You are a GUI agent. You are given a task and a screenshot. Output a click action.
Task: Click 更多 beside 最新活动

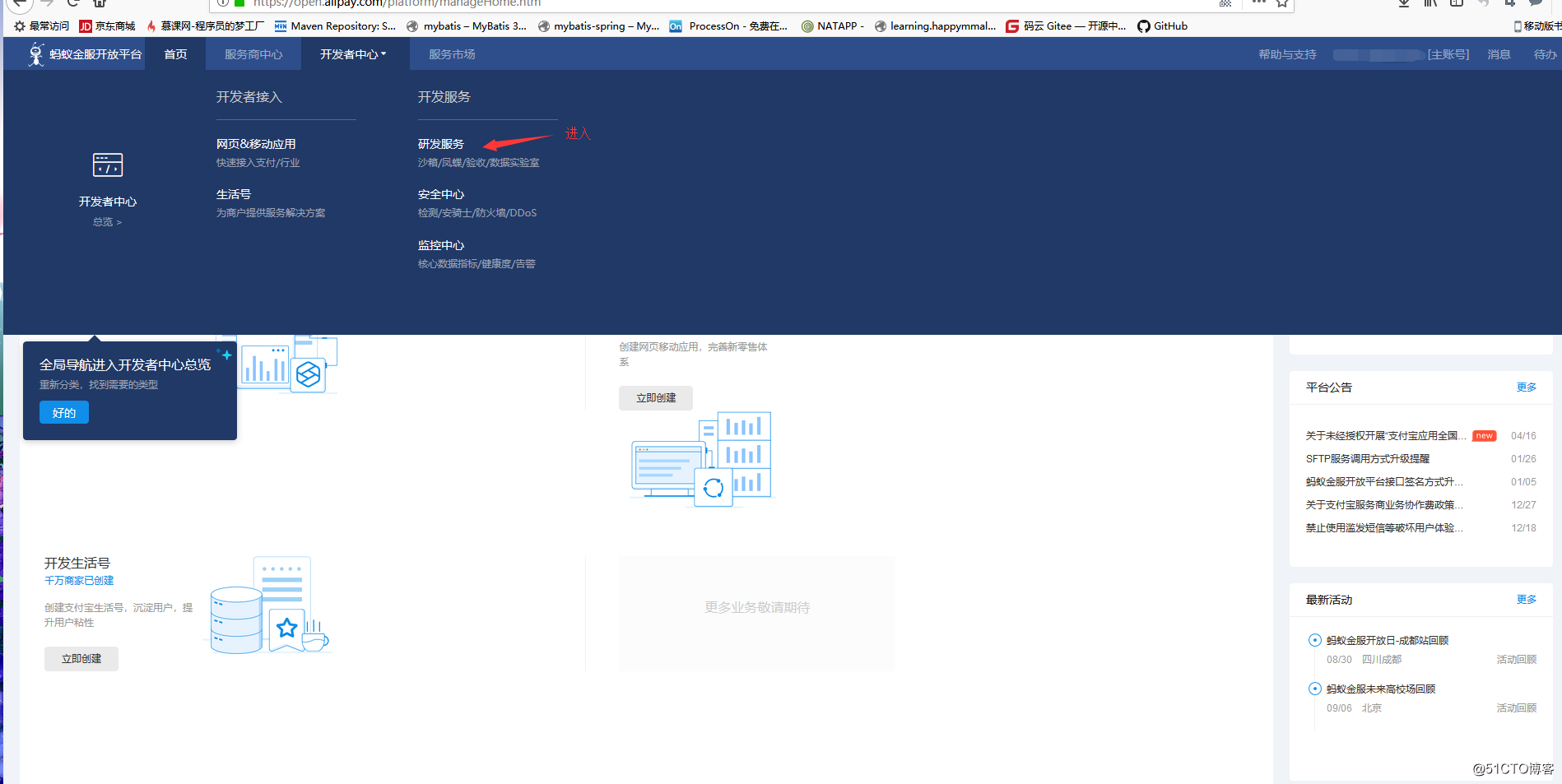click(x=1527, y=600)
